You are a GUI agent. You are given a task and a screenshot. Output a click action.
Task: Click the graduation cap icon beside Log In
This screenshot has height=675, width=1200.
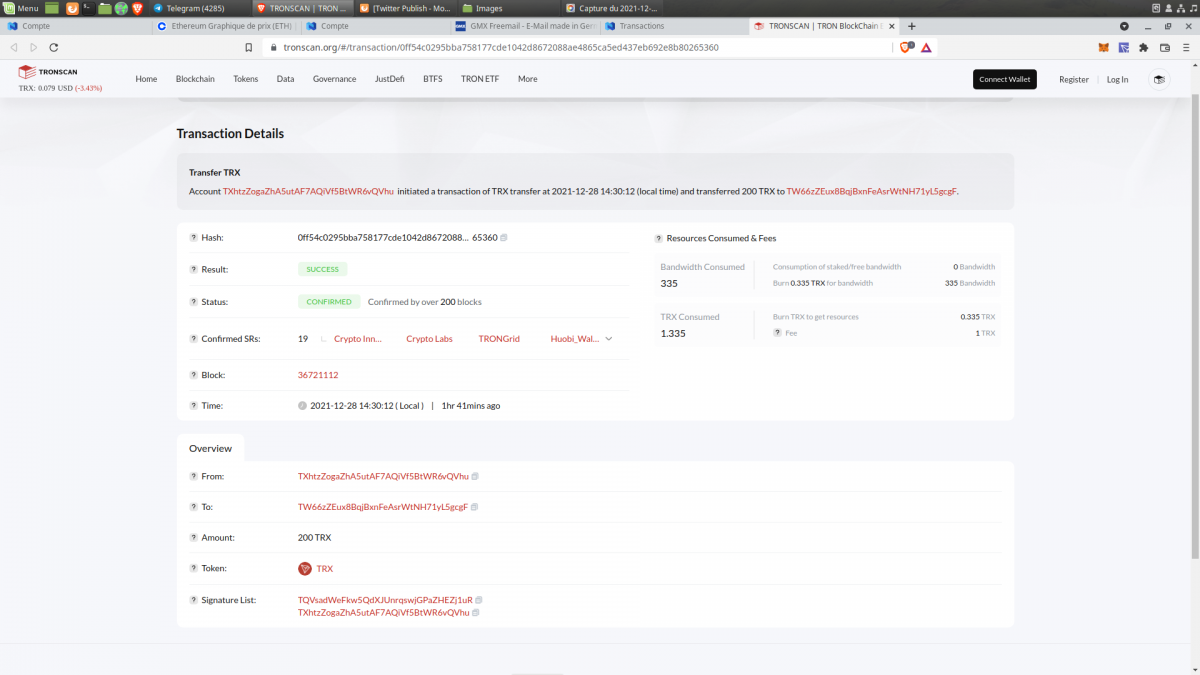tap(1159, 79)
